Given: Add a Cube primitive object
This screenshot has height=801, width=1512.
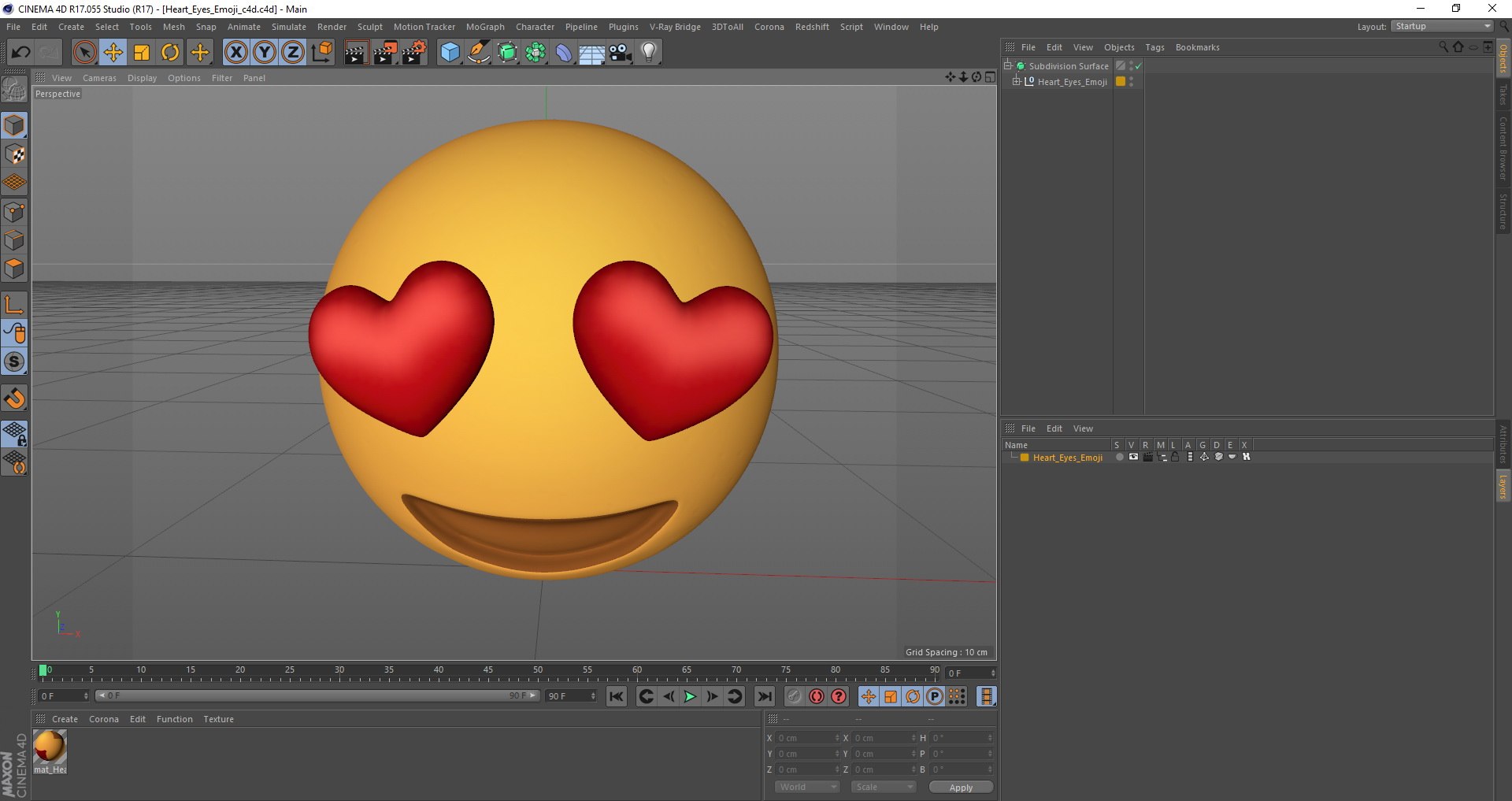Looking at the screenshot, I should (450, 53).
